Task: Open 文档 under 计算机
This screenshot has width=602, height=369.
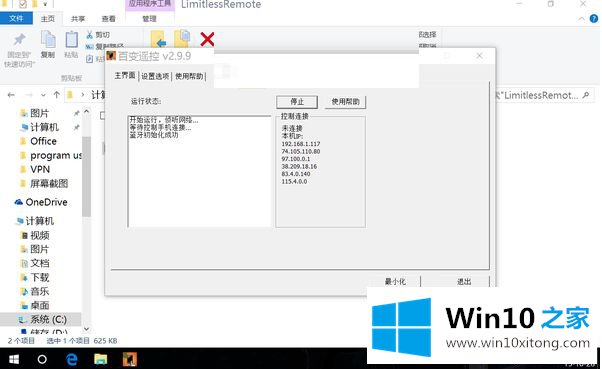Action: click(40, 263)
